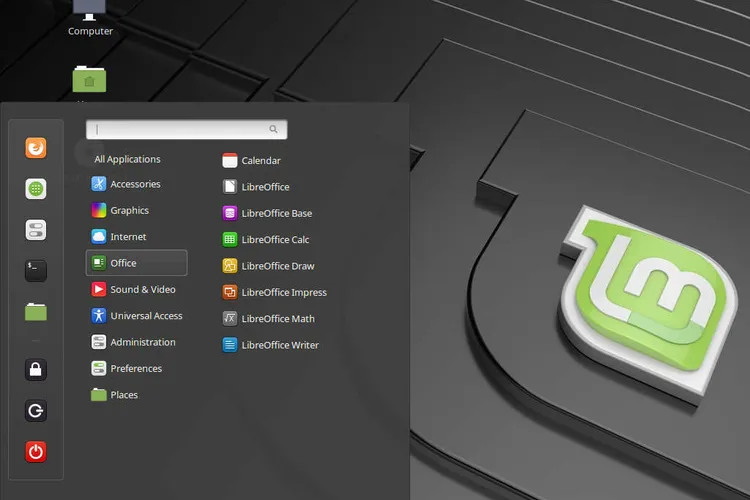Viewport: 750px width, 500px height.
Task: Open System Settings toggle icon in sidebar
Action: click(36, 230)
